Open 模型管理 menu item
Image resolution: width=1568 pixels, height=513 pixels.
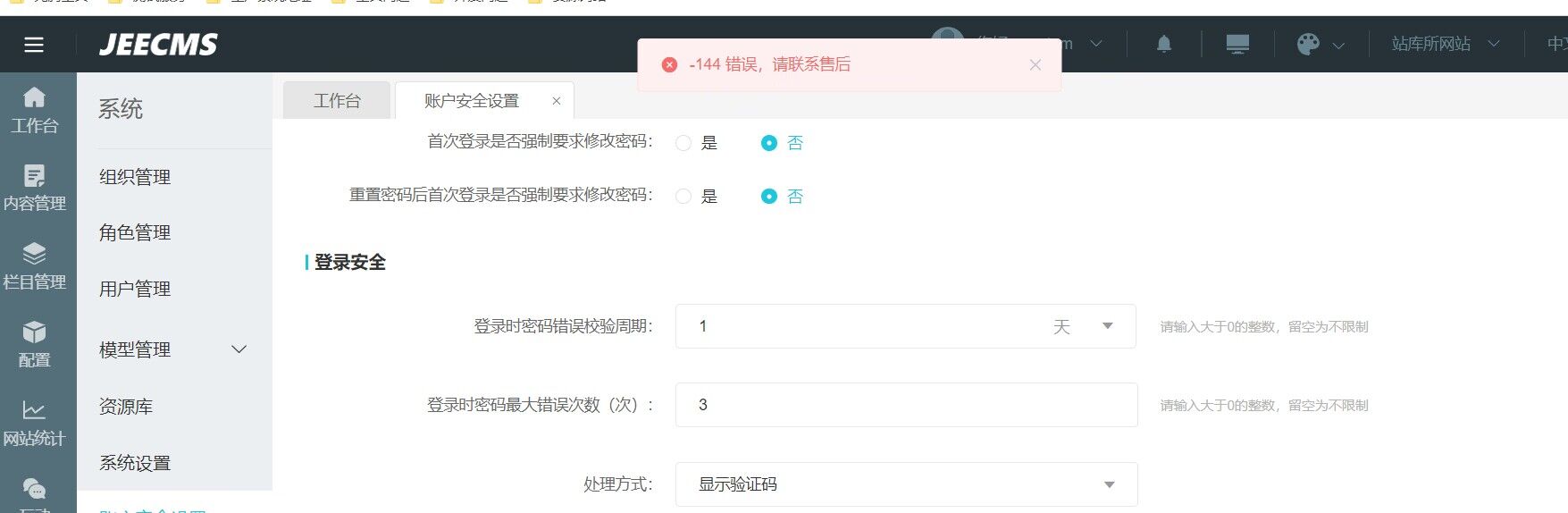coord(135,349)
